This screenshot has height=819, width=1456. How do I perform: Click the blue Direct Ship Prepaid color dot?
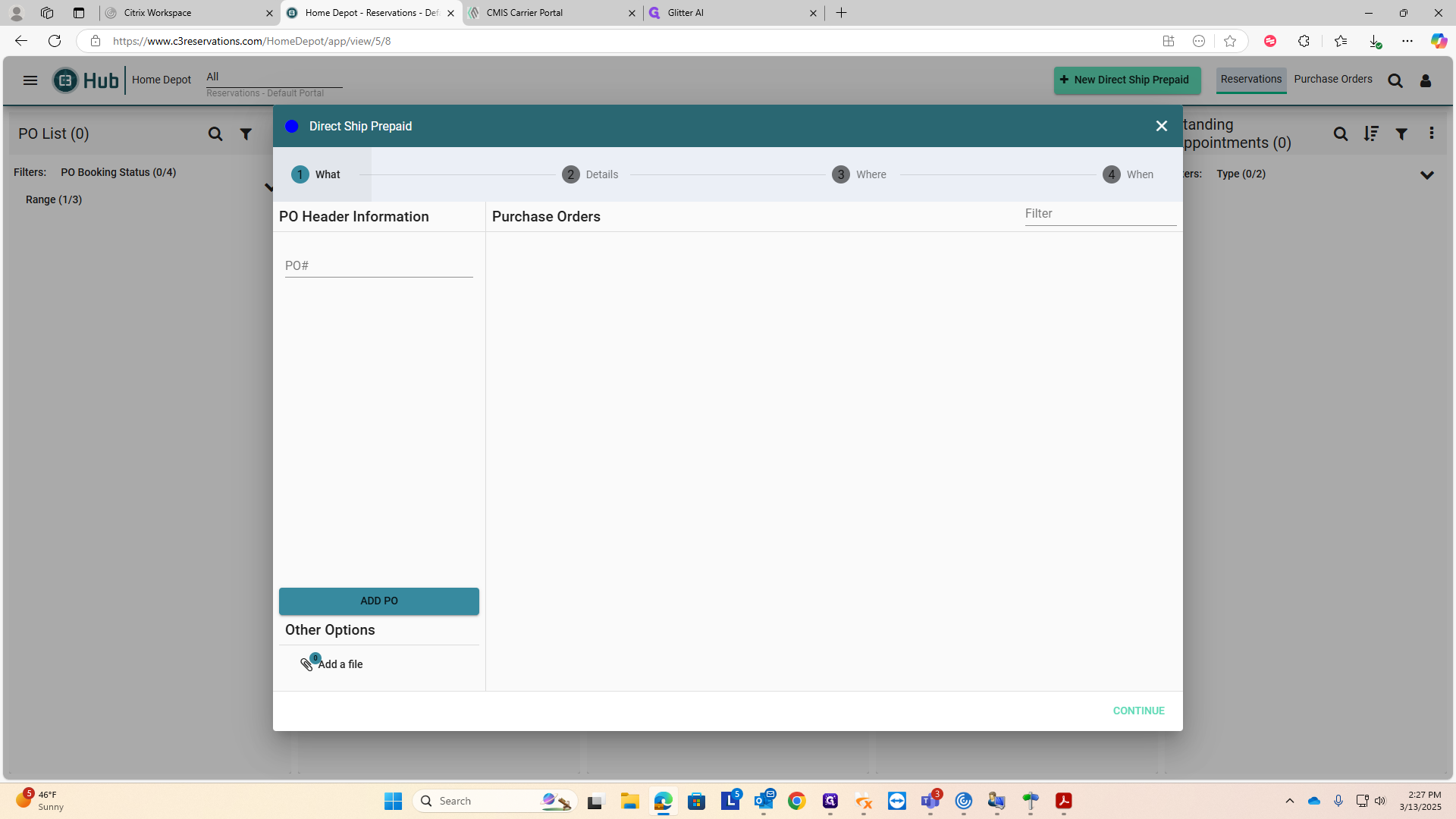[292, 126]
